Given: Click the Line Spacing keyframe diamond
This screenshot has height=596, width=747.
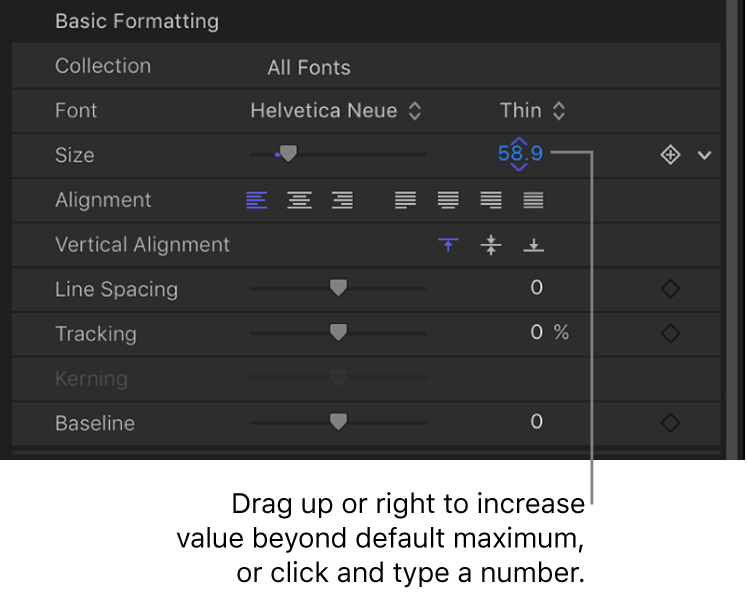Looking at the screenshot, I should (x=670, y=289).
